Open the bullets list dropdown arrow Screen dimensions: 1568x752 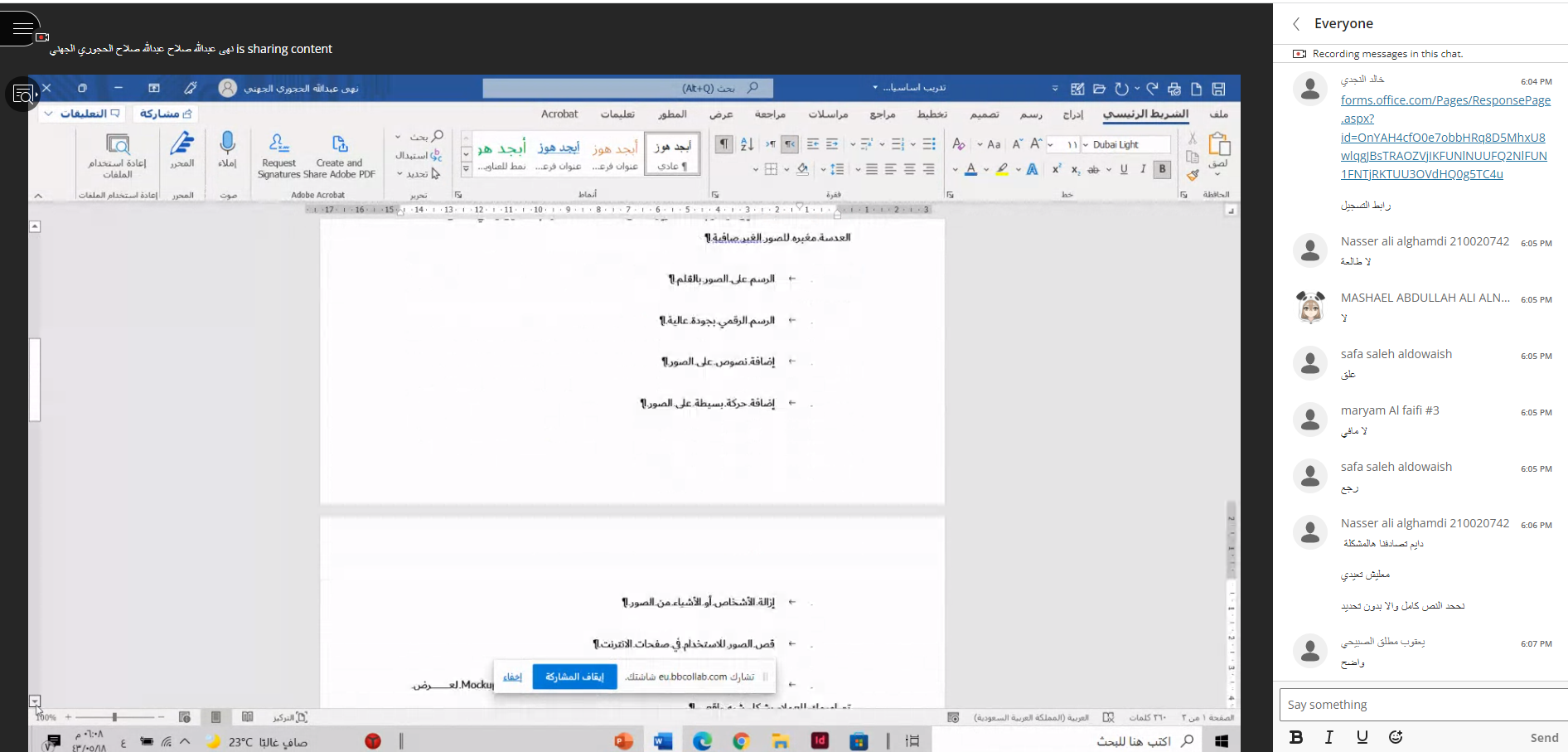click(913, 144)
